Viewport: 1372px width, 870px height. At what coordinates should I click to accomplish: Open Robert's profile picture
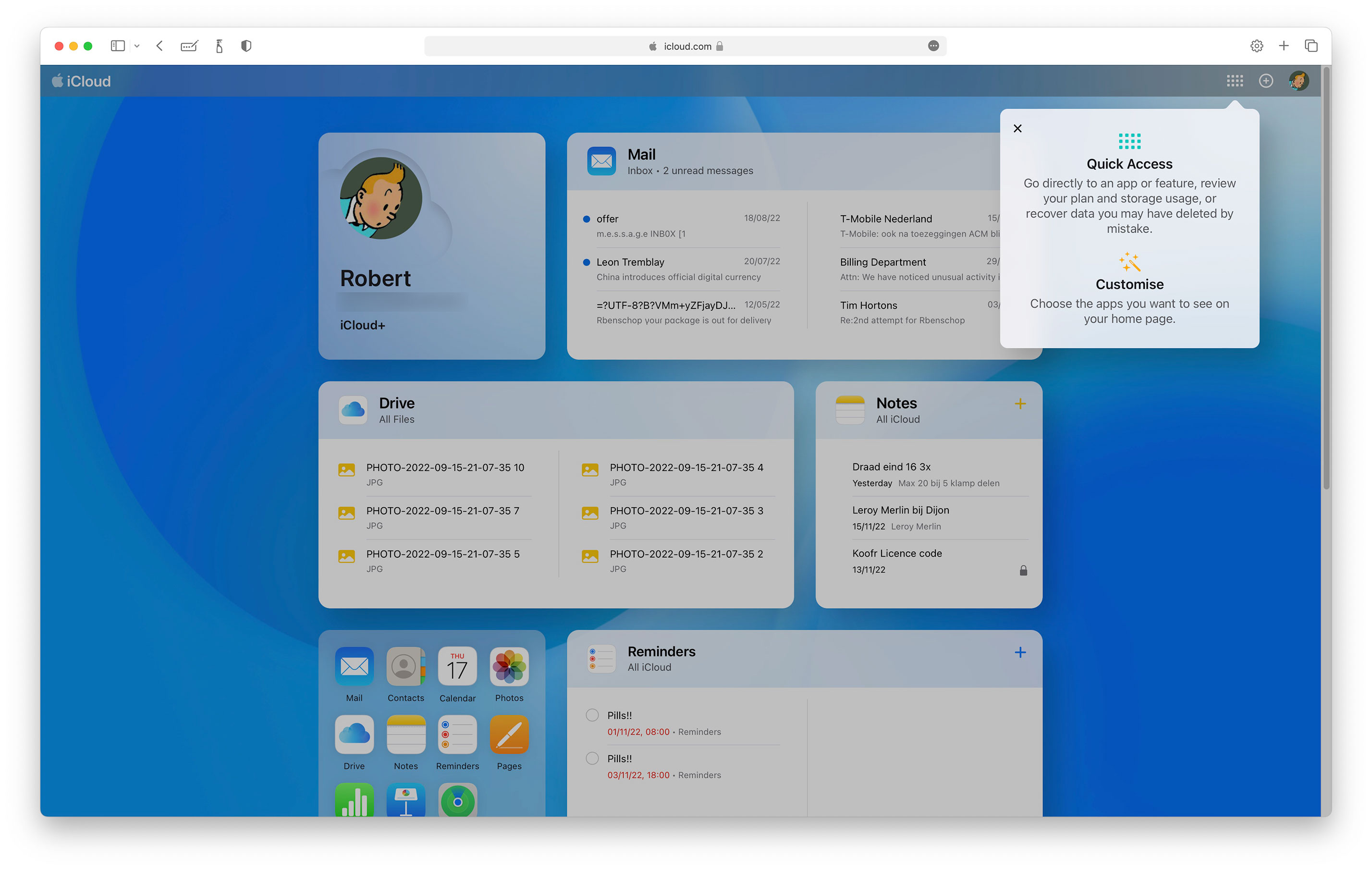[x=380, y=198]
